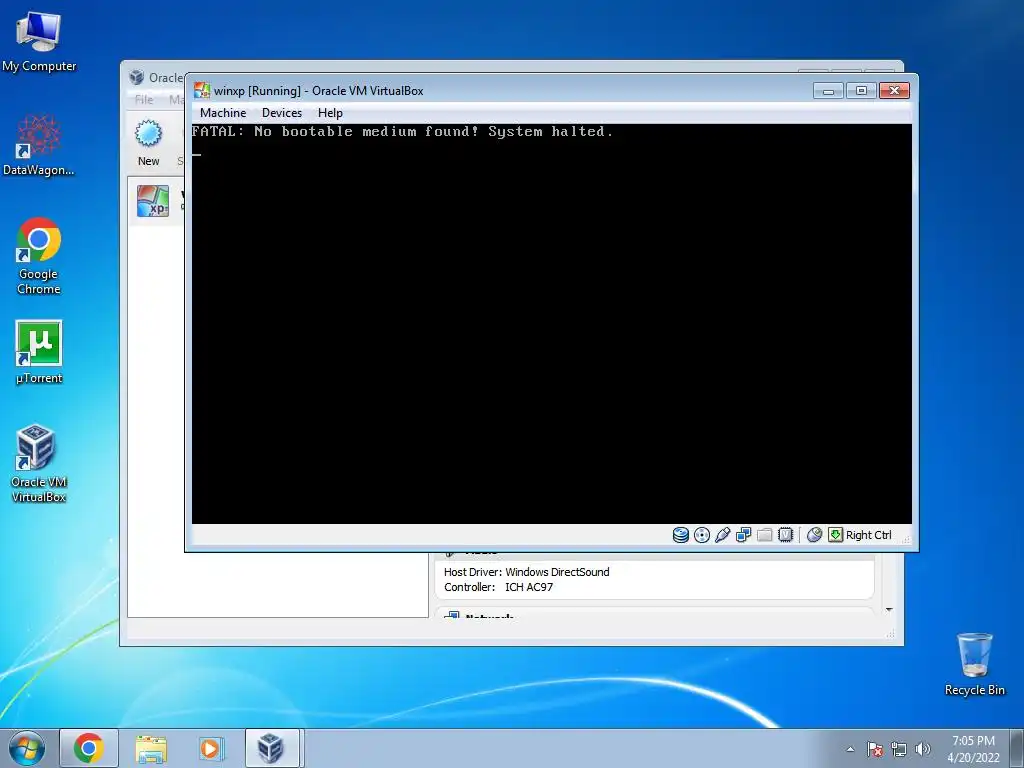Click the Action Center flag tray icon

875,749
